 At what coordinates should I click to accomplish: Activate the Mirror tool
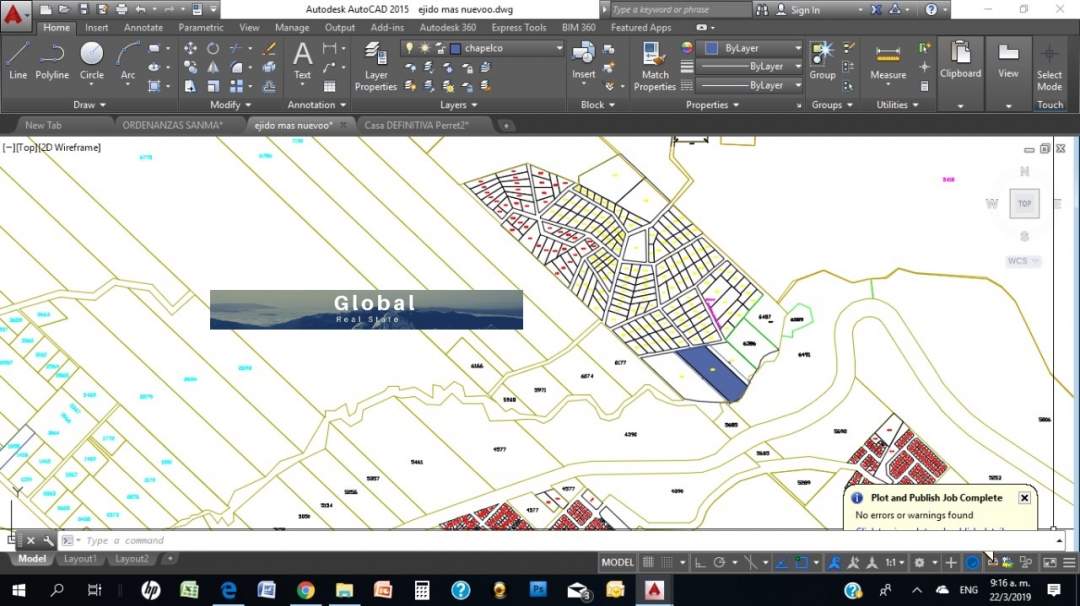pyautogui.click(x=214, y=67)
